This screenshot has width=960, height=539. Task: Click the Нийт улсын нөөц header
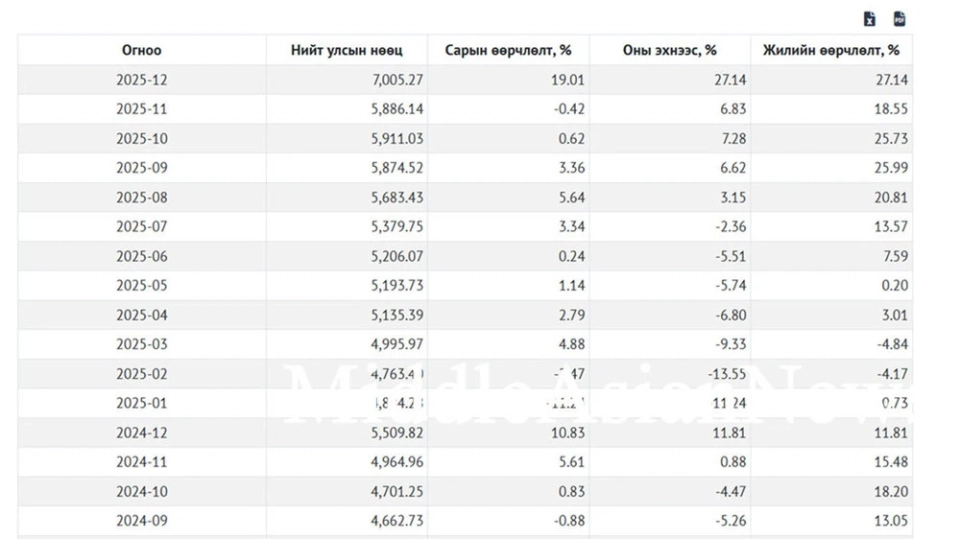(346, 50)
